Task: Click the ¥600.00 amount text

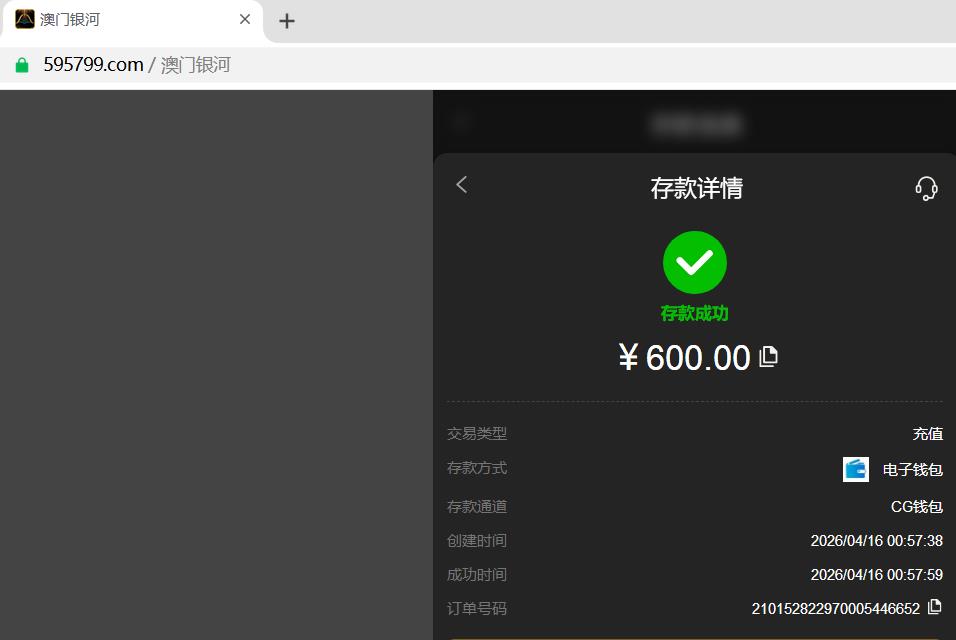Action: 685,357
